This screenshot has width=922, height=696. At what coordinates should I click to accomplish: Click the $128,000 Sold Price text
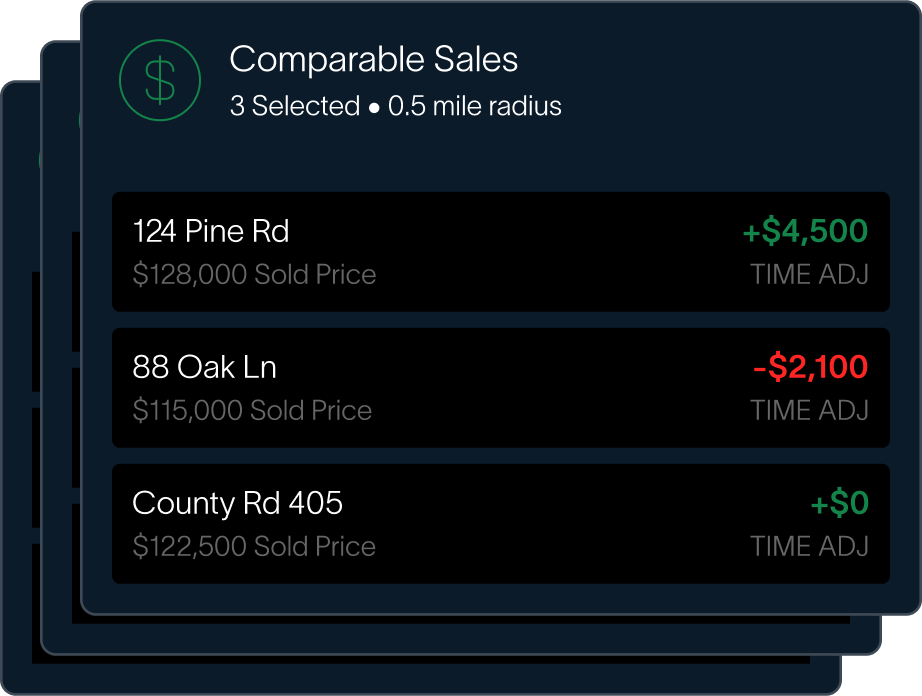pos(254,275)
